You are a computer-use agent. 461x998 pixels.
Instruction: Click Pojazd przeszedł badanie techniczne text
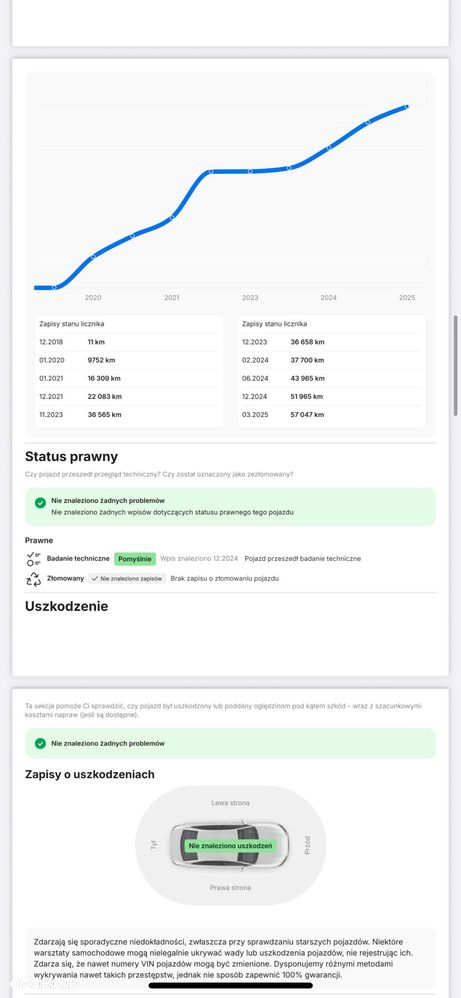[x=302, y=559]
